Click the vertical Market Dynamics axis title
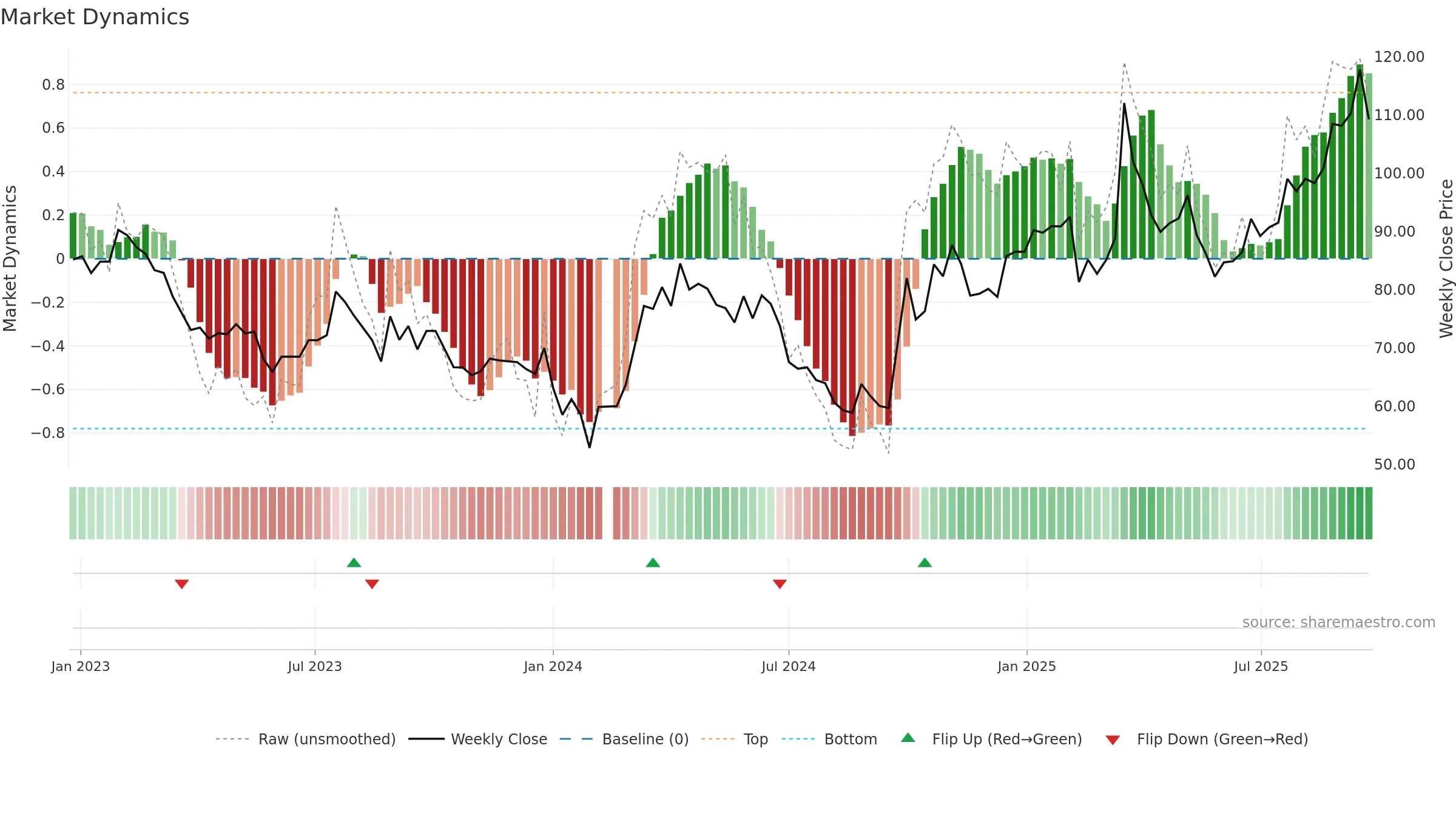Image resolution: width=1456 pixels, height=819 pixels. coord(10,258)
